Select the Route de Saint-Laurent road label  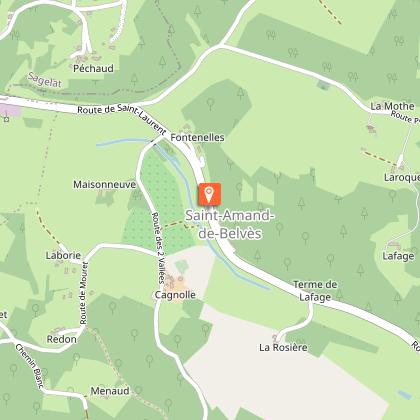tap(122, 117)
